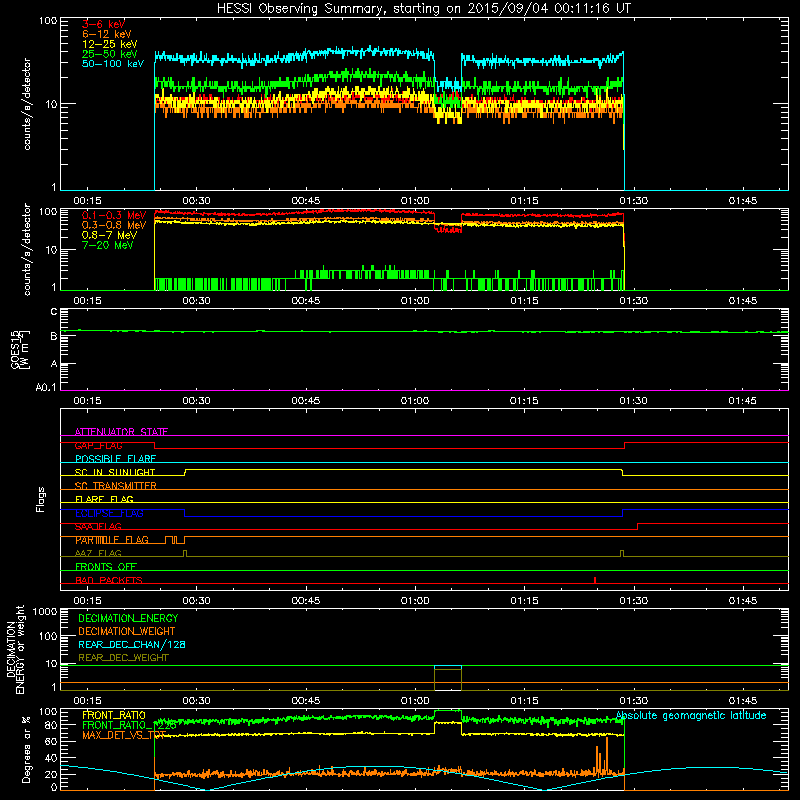Click the 01:30 tick under GOES panel
Viewport: 800px width, 800px height.
pyautogui.click(x=633, y=401)
